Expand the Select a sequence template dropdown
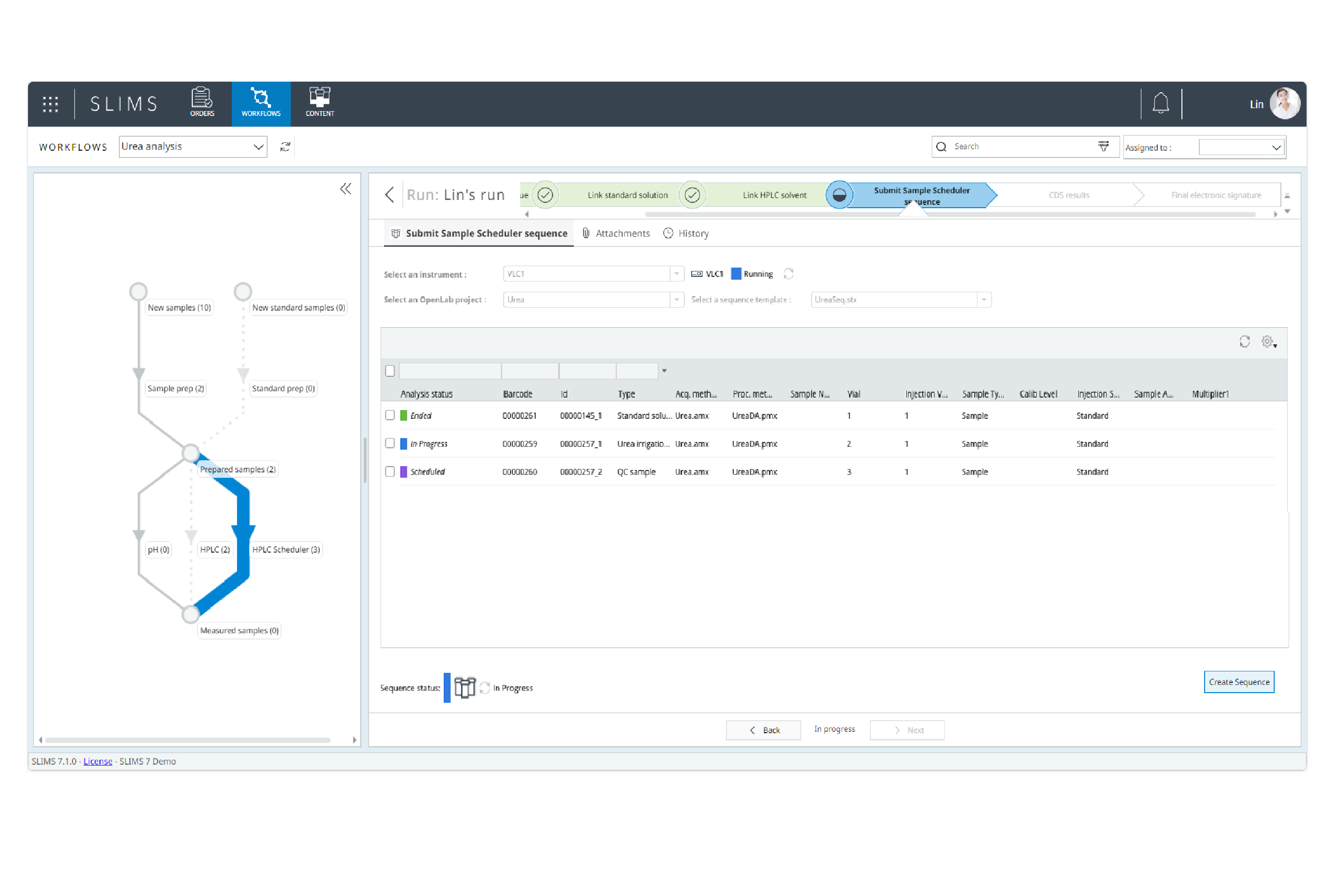1336x896 pixels. pos(984,299)
